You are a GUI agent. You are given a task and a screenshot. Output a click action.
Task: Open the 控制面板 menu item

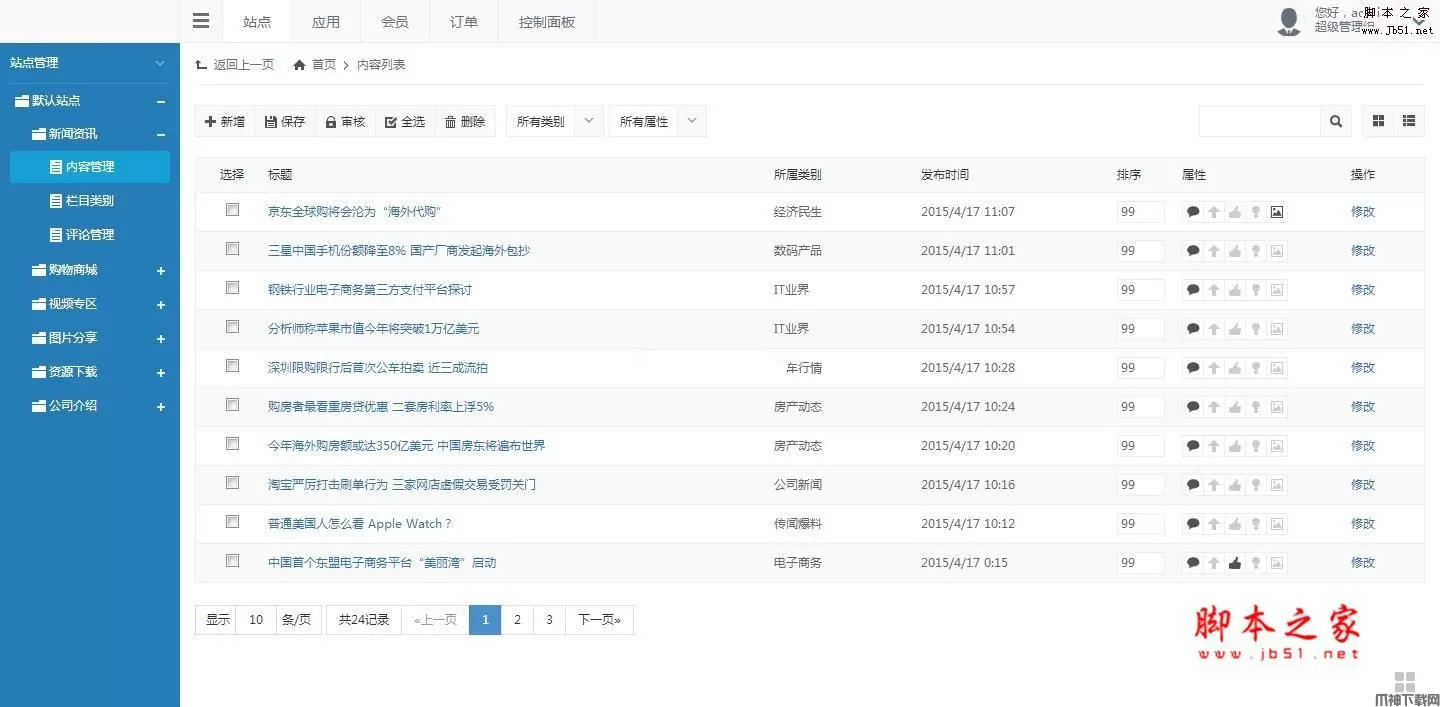click(x=546, y=20)
